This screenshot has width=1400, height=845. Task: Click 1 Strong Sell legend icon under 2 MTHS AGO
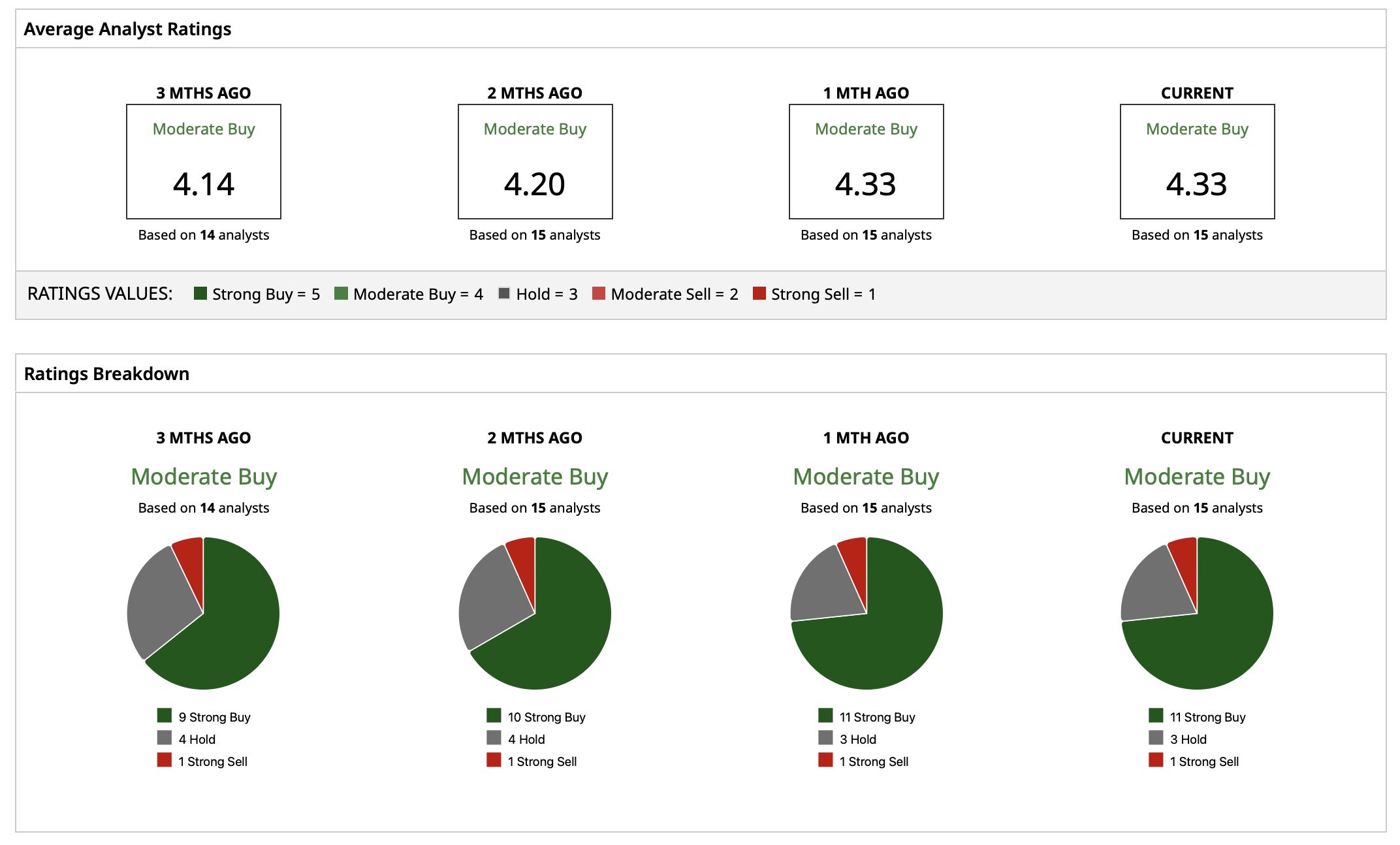tap(494, 760)
